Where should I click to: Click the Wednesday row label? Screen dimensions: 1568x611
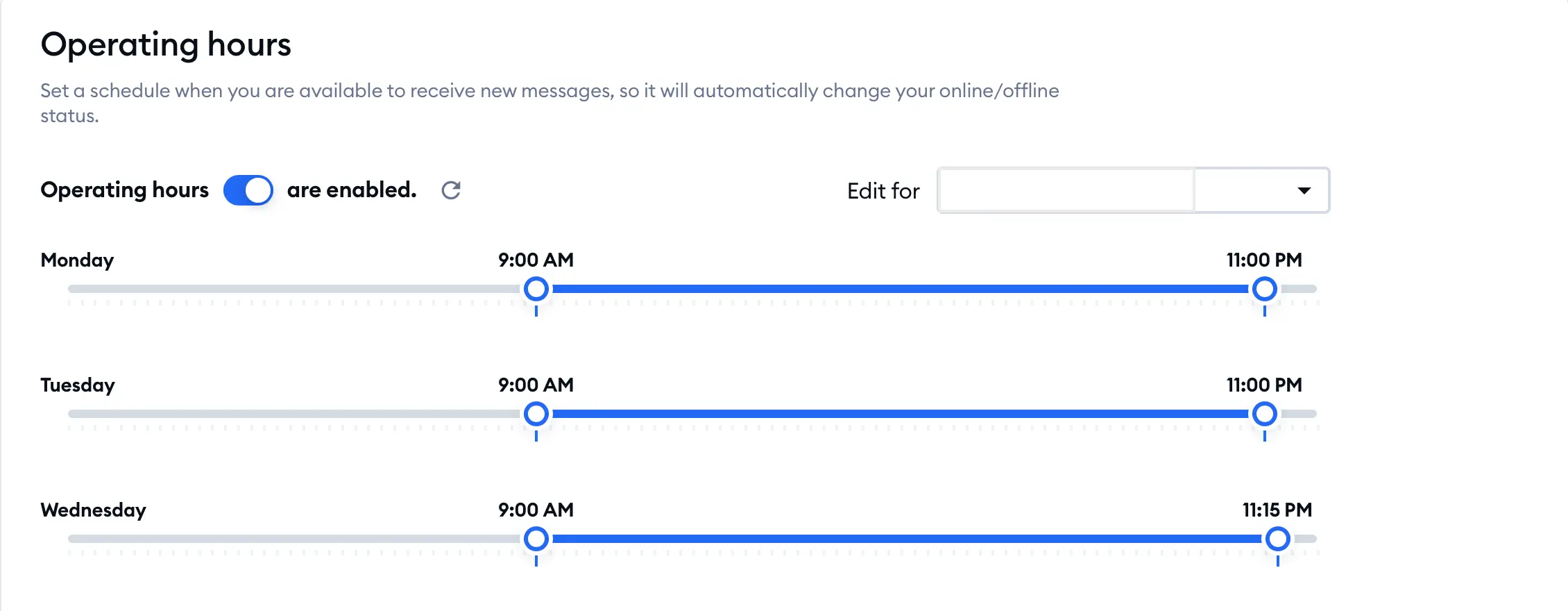[94, 510]
